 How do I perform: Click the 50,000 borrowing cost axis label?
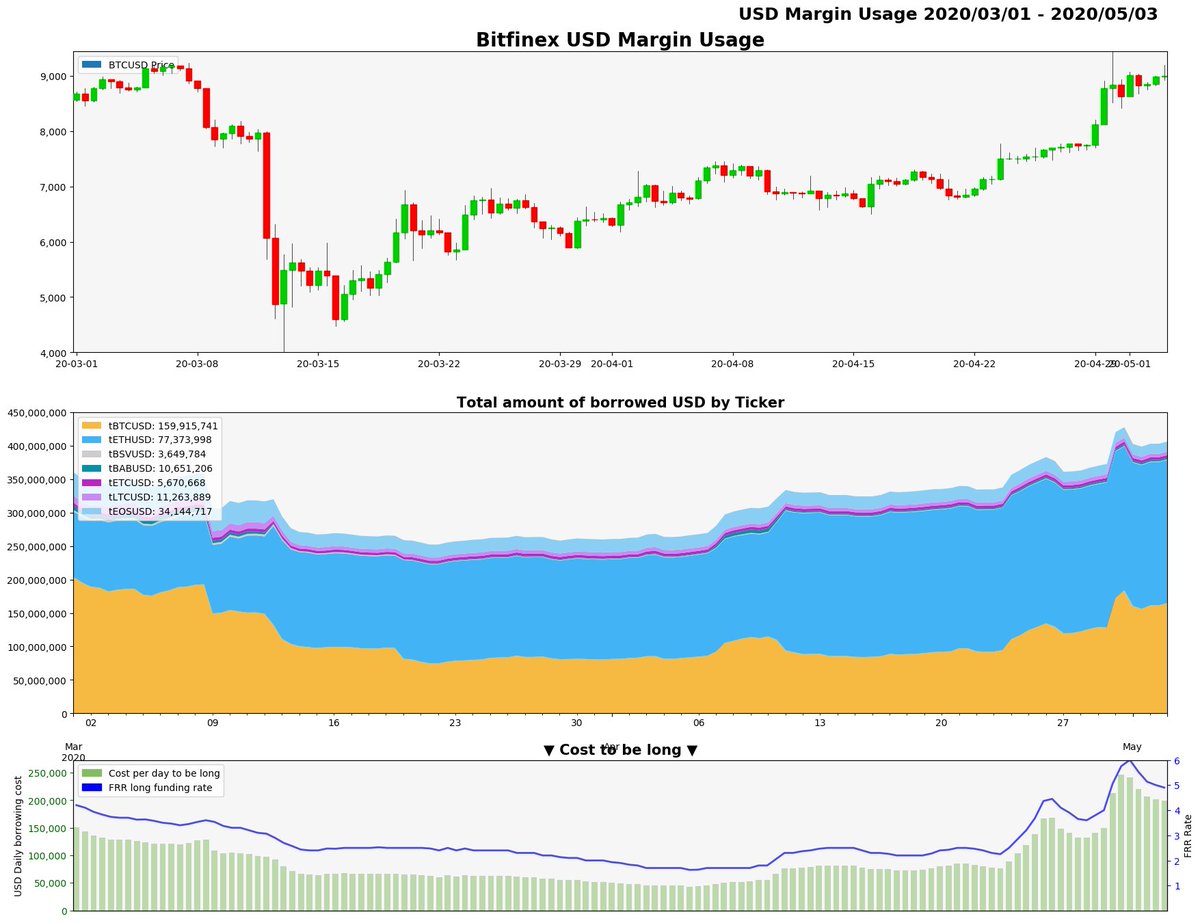[x=48, y=884]
